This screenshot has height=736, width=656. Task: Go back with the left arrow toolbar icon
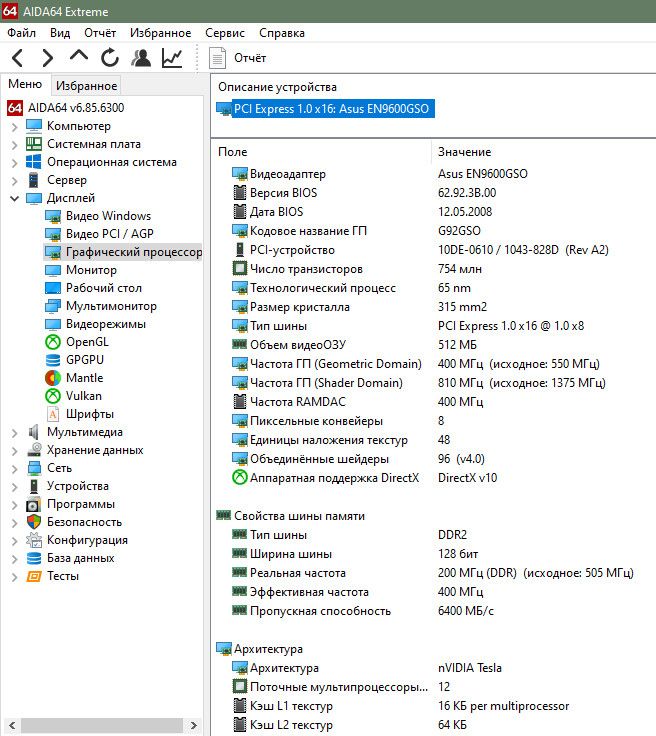[17, 58]
